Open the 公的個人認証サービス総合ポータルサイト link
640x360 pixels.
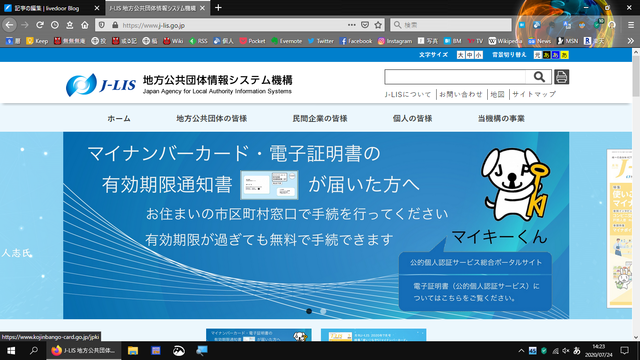[476, 262]
